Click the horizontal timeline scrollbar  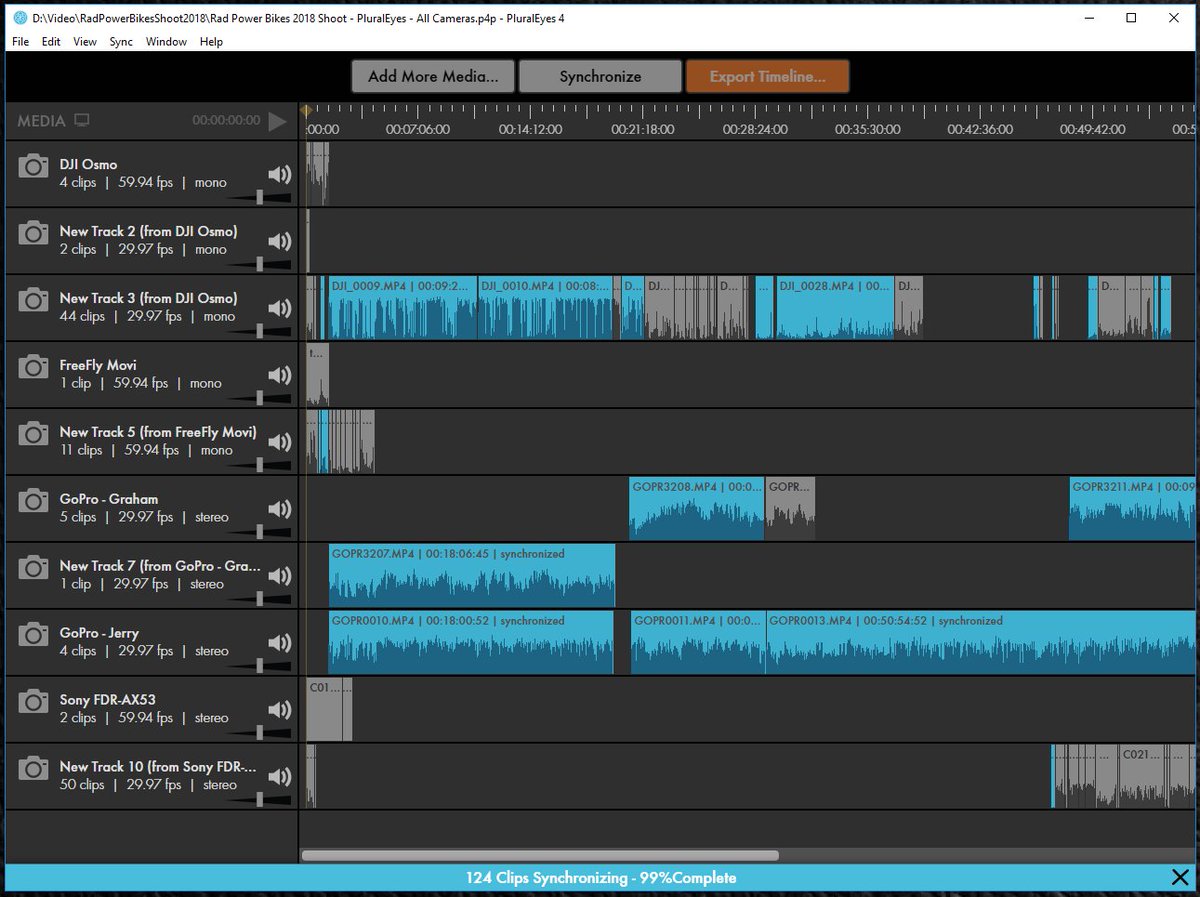(x=540, y=855)
